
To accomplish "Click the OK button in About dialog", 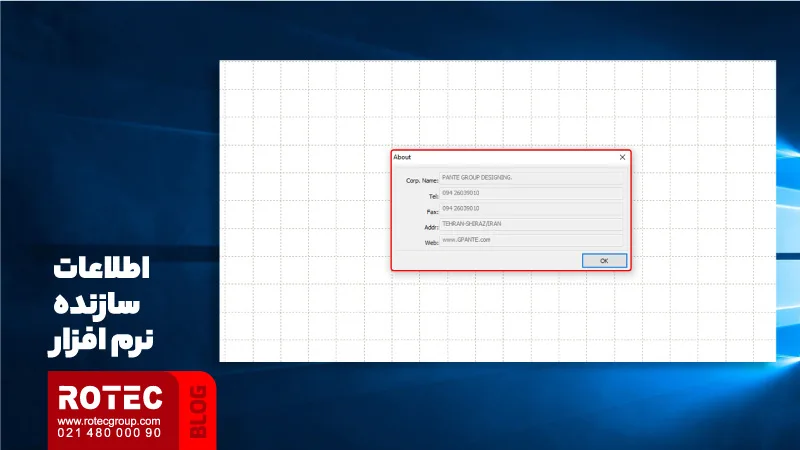I will (x=604, y=260).
